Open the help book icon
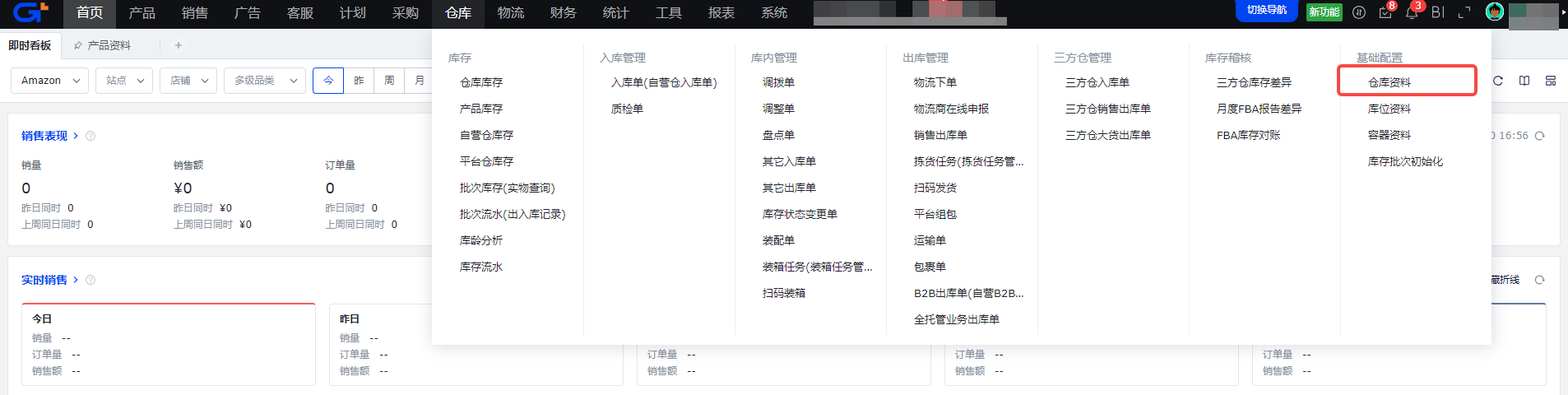The width and height of the screenshot is (1568, 395). [1524, 81]
